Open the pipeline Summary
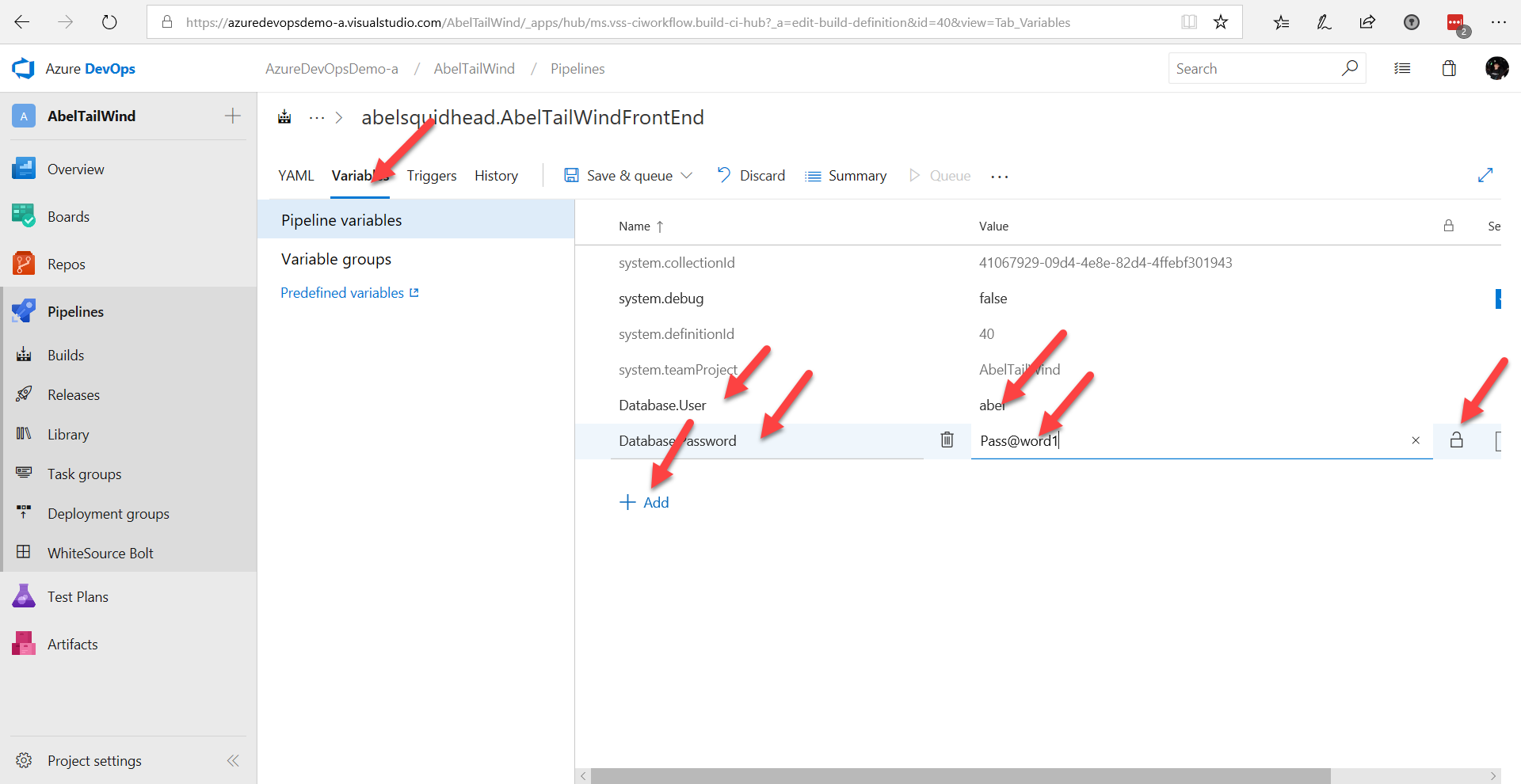 tap(845, 176)
